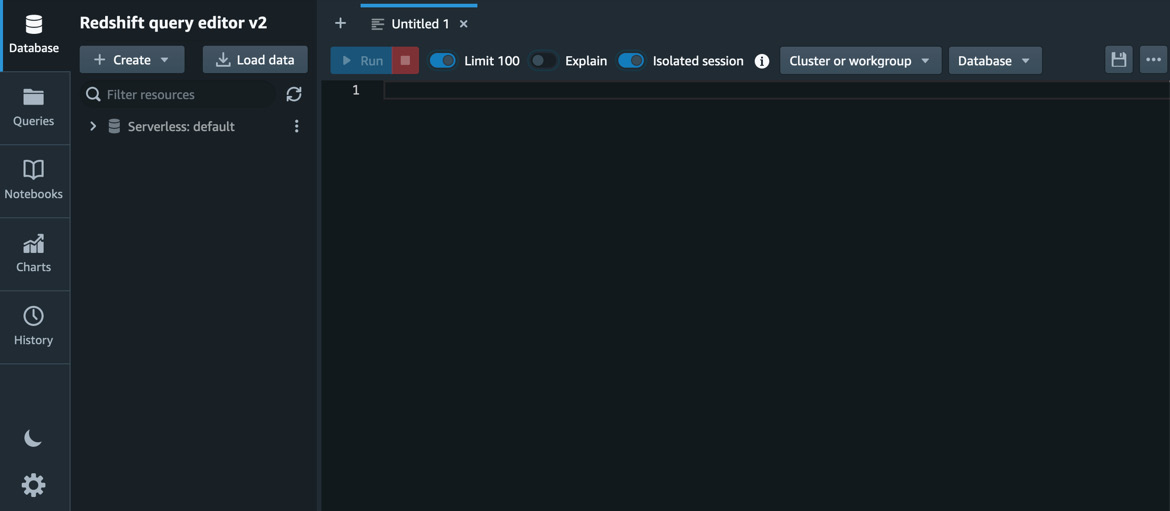
Task: Toggle the Limit 100 switch
Action: (443, 60)
